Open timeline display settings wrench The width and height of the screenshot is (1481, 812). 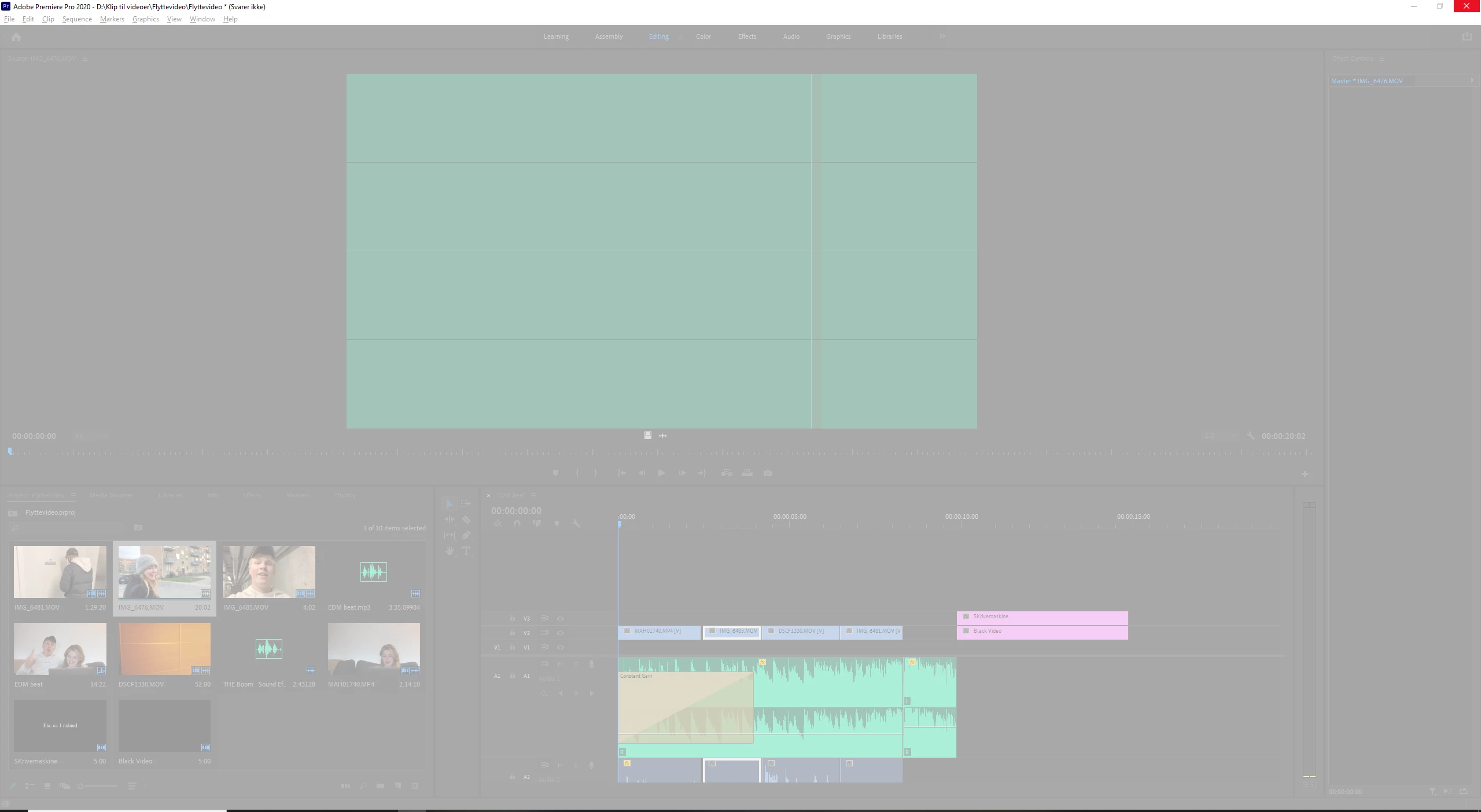point(576,523)
